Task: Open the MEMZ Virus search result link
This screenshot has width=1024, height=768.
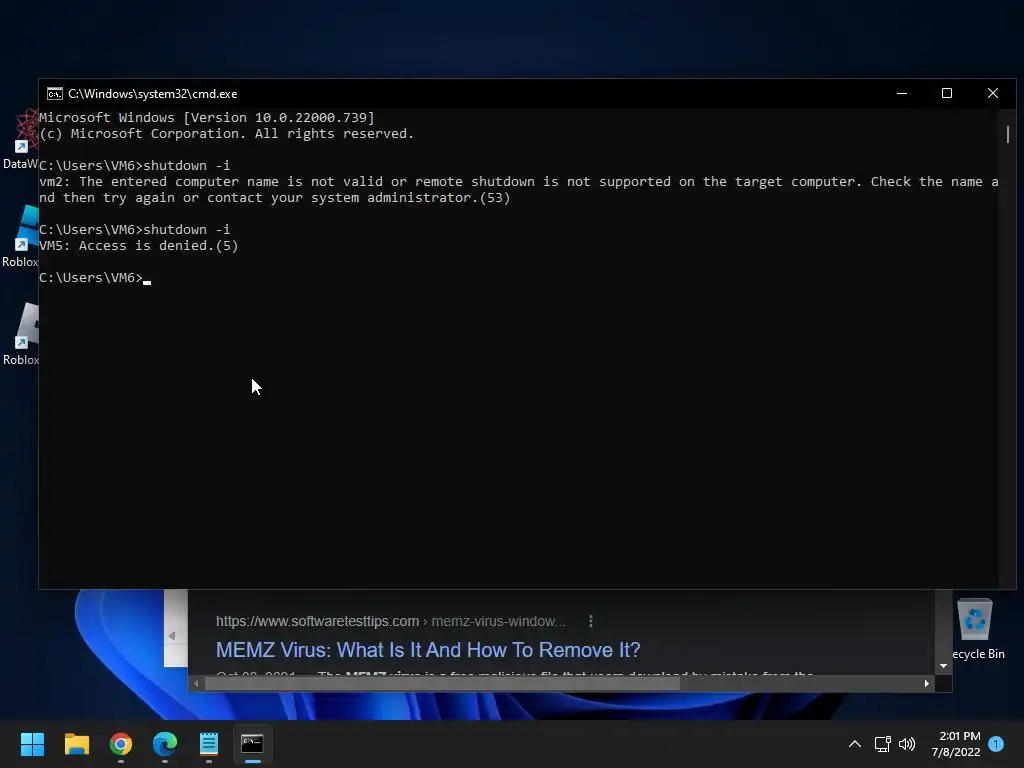Action: coord(428,650)
